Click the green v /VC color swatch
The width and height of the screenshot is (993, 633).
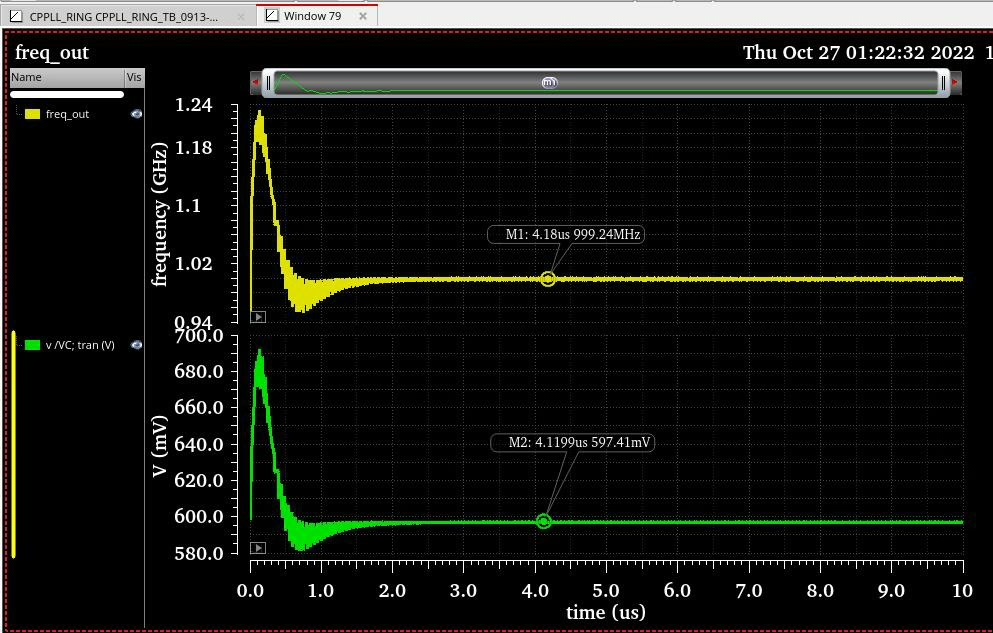(x=32, y=345)
